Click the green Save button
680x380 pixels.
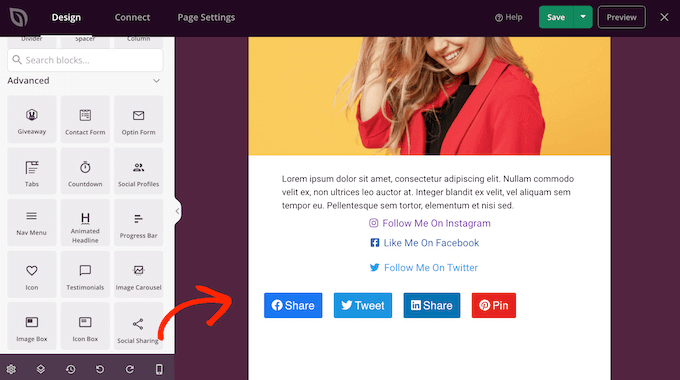(556, 17)
